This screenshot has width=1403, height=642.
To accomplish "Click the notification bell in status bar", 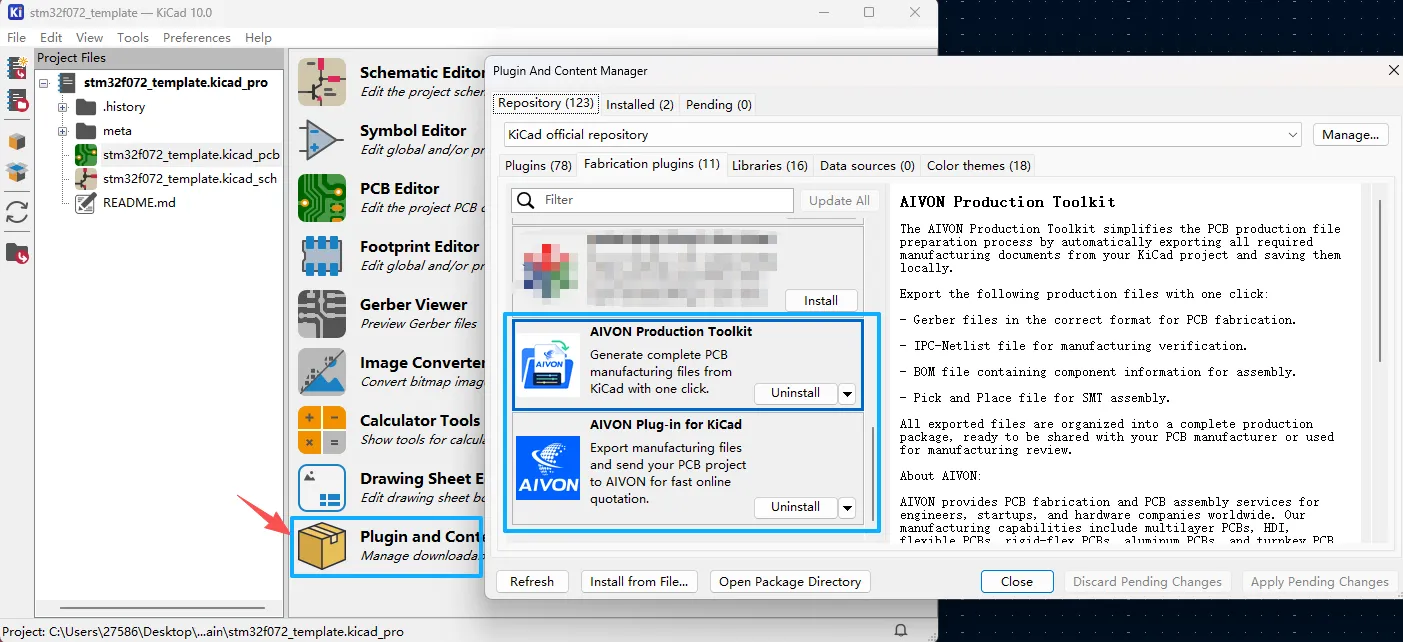I will tap(900, 631).
